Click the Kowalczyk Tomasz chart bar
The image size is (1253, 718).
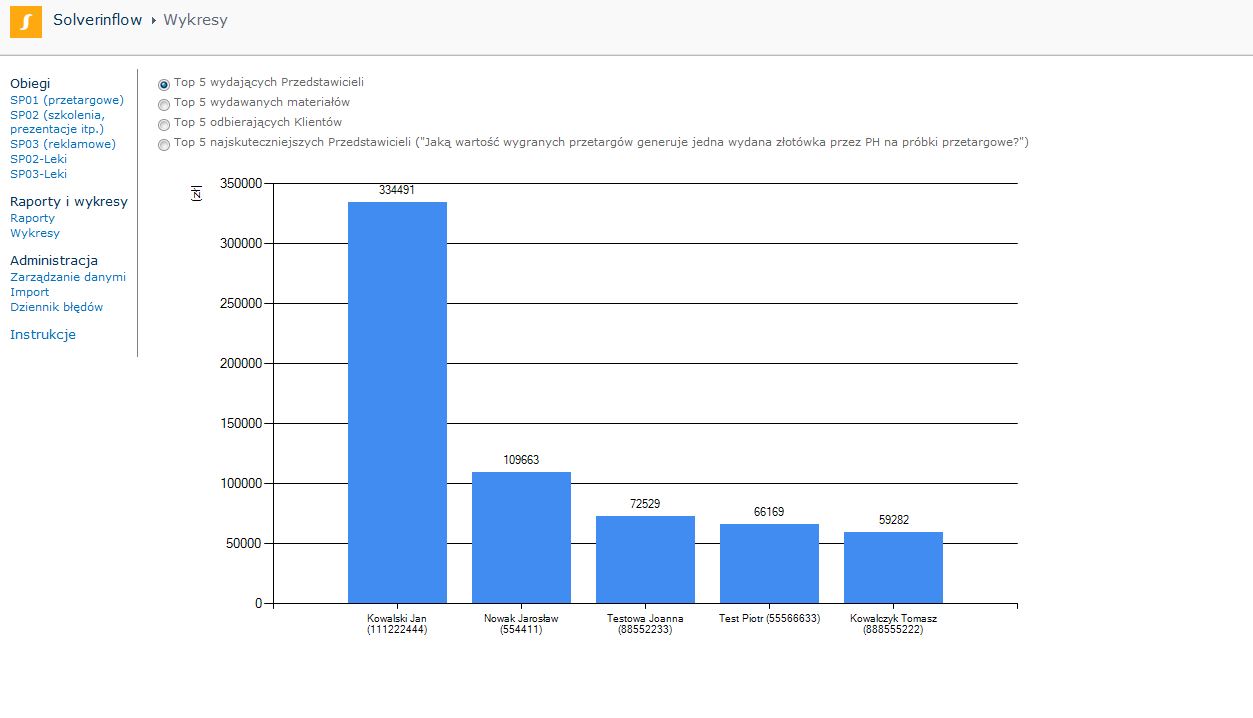[x=893, y=567]
